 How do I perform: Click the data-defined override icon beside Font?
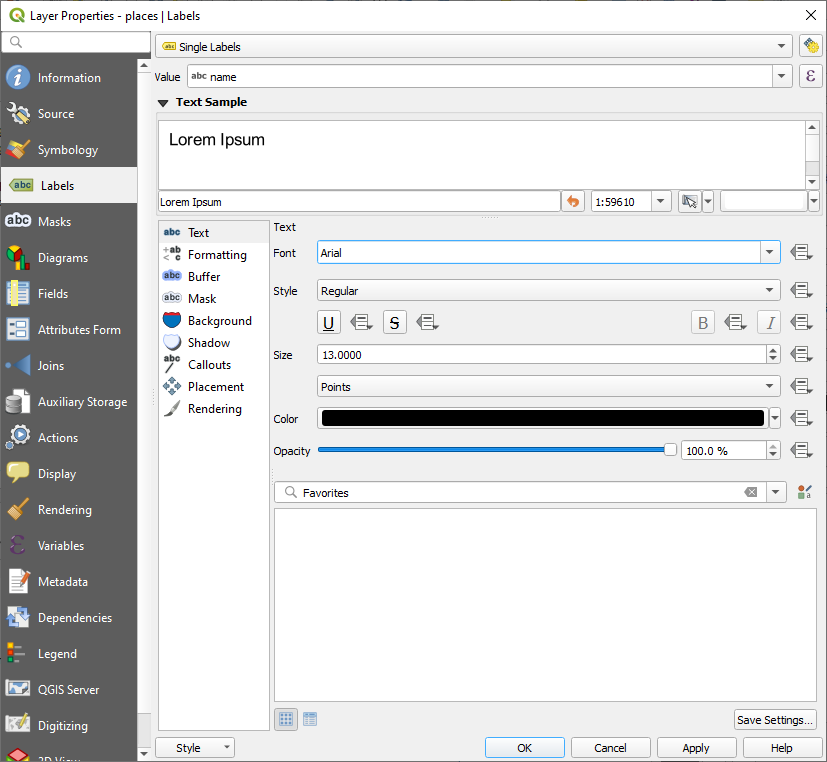[x=801, y=252]
